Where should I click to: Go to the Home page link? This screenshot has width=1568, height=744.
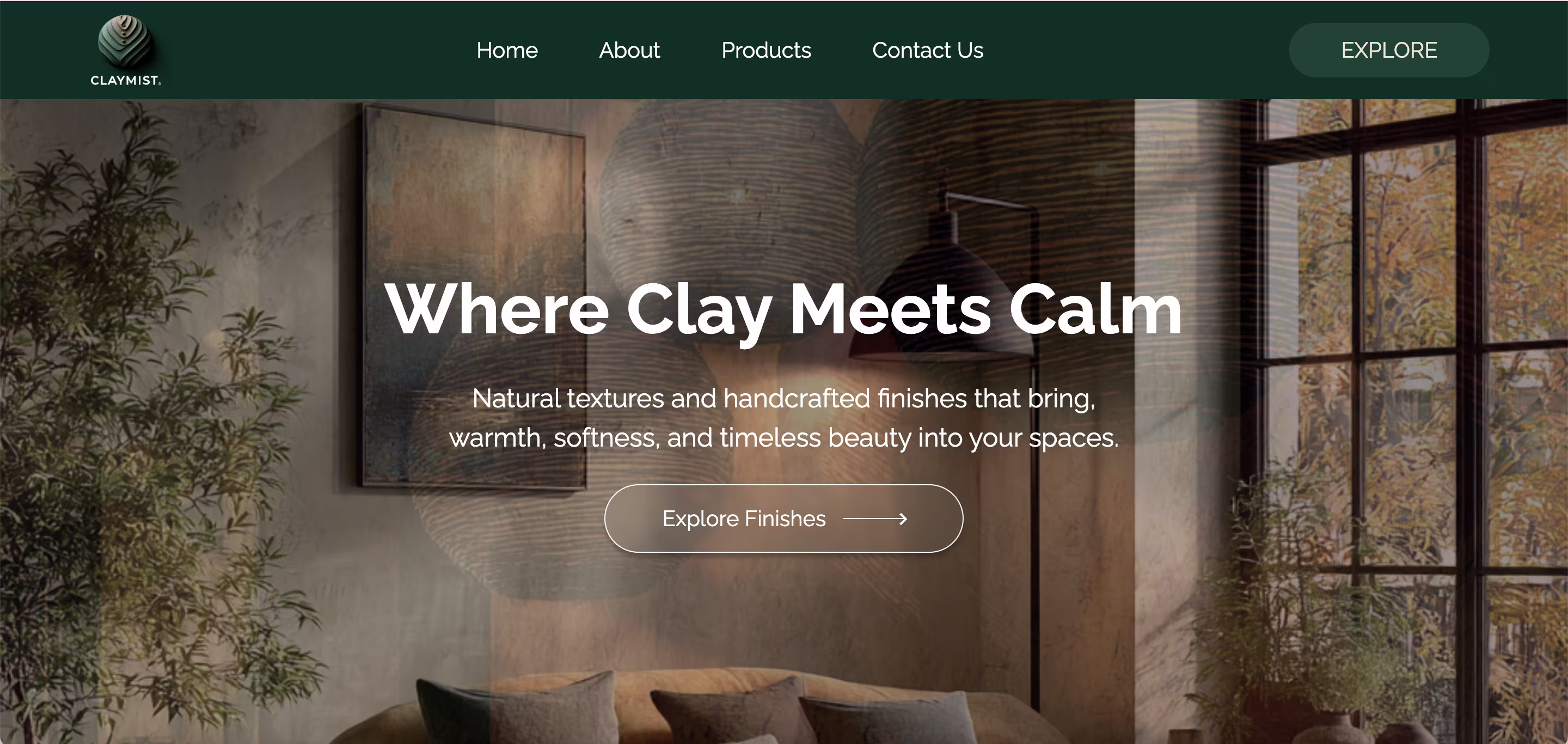pos(506,50)
